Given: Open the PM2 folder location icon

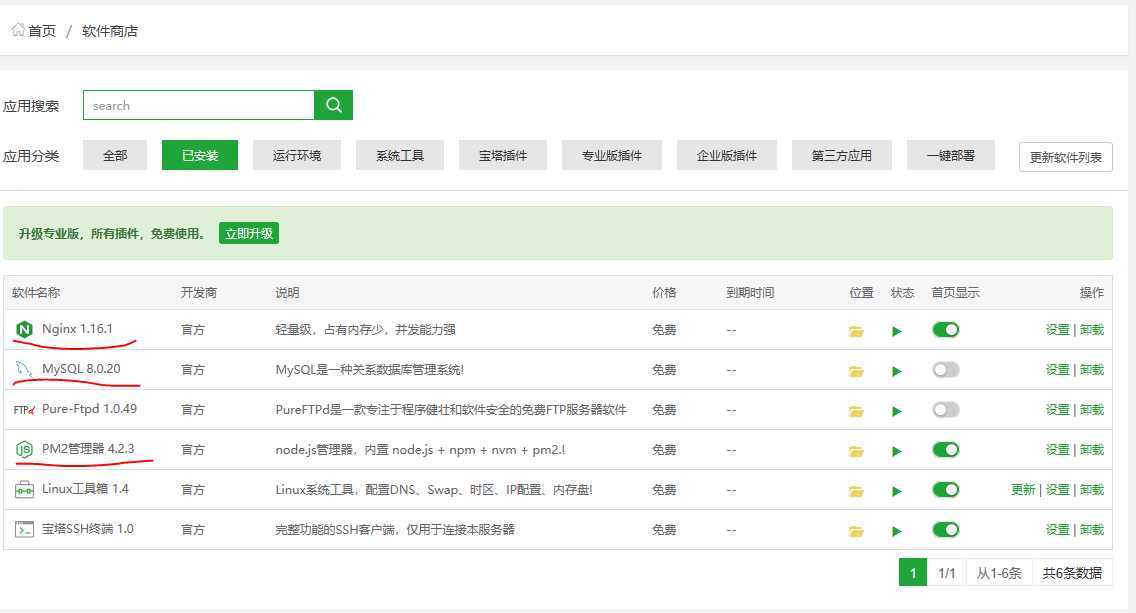Looking at the screenshot, I should pyautogui.click(x=856, y=451).
